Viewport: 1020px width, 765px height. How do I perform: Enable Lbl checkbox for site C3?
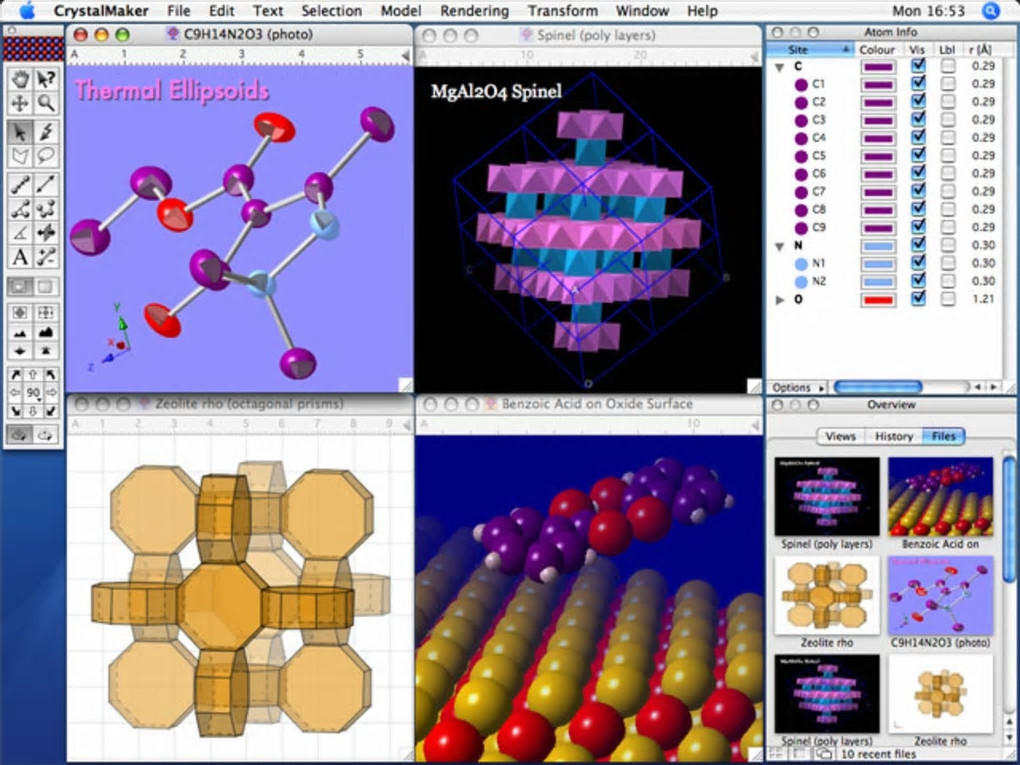point(948,120)
